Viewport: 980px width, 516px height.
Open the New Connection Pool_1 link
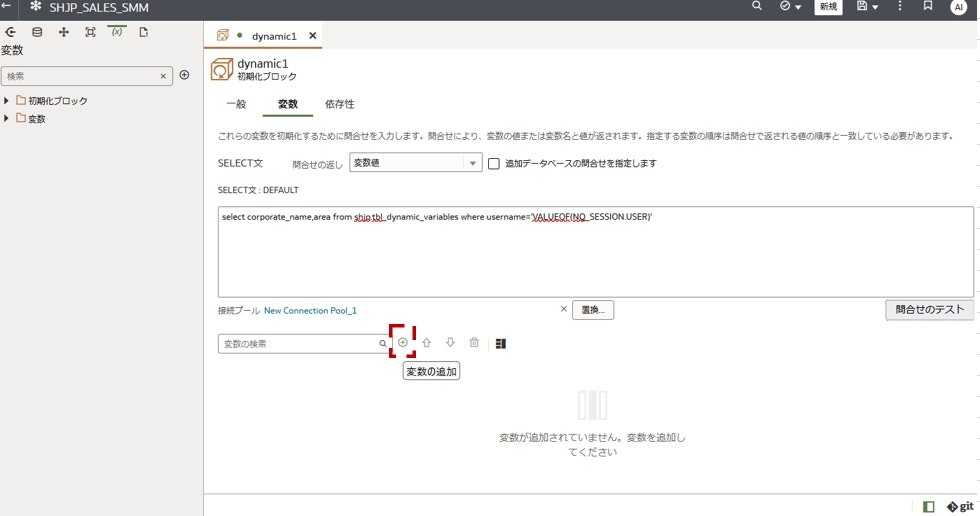[310, 310]
